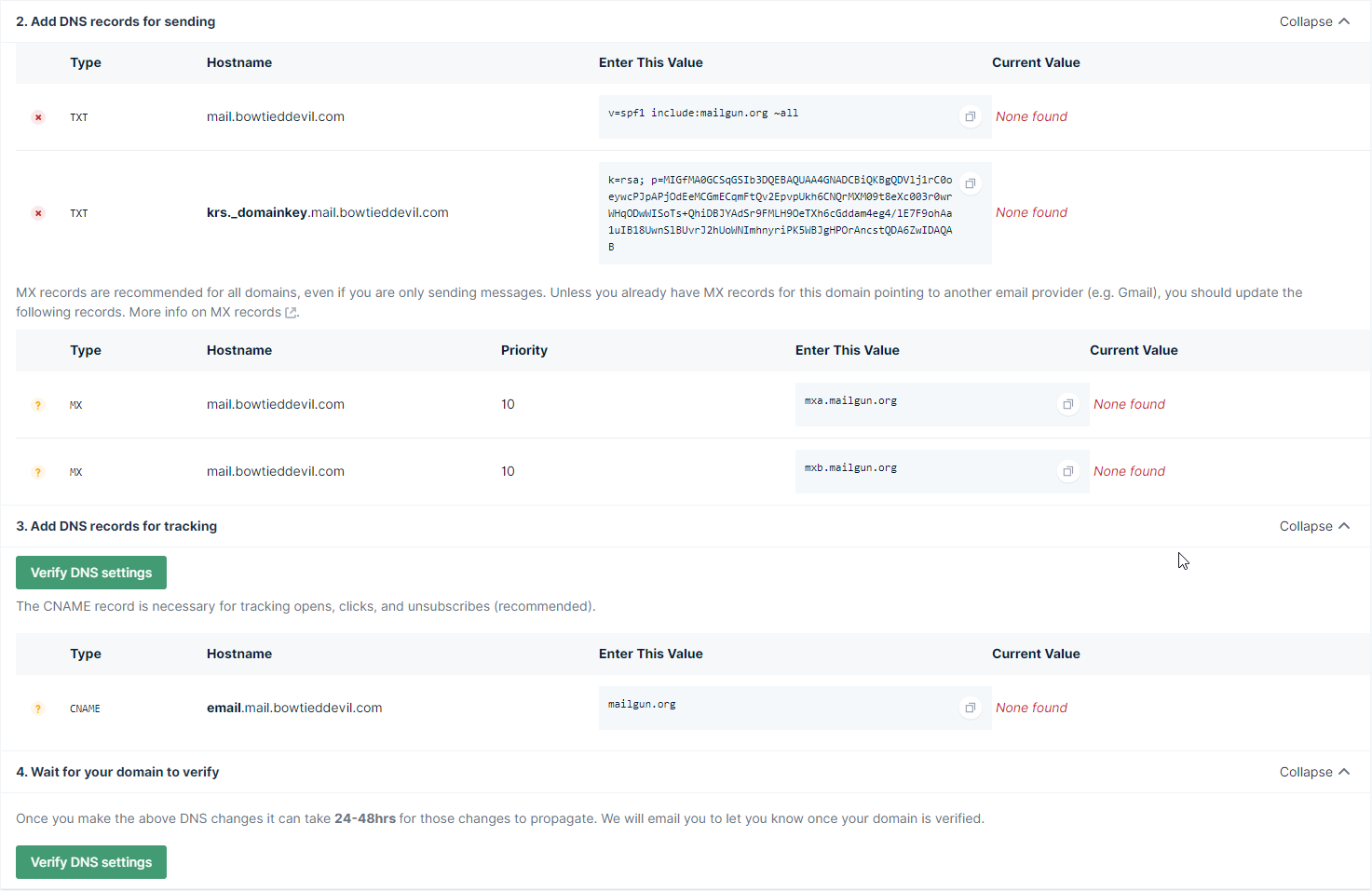Copy the DKIM k=rsa key value
The width and height of the screenshot is (1372, 891).
[x=971, y=183]
